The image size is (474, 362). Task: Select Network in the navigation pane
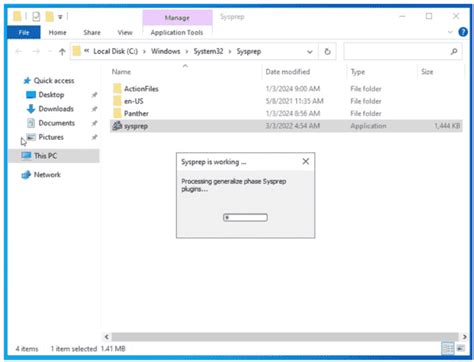click(47, 175)
